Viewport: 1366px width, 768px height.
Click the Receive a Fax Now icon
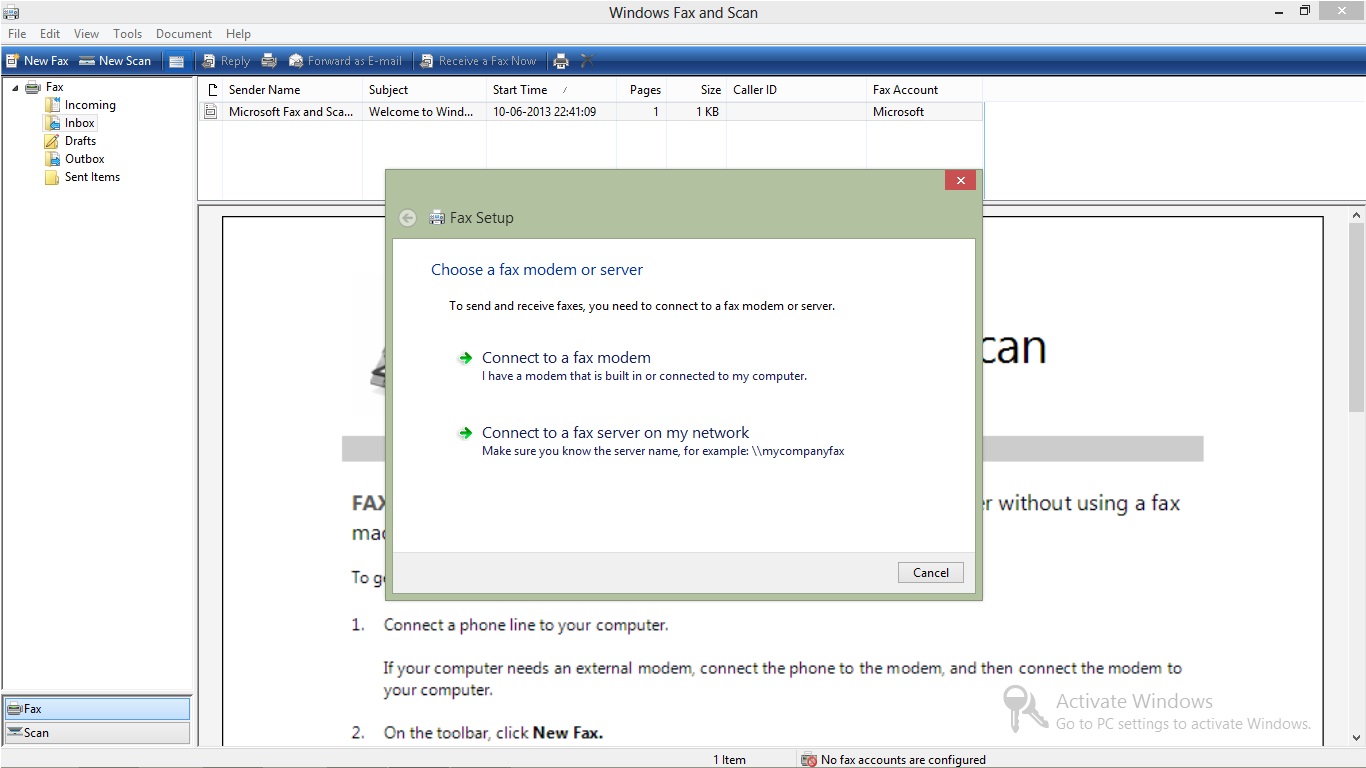click(477, 60)
